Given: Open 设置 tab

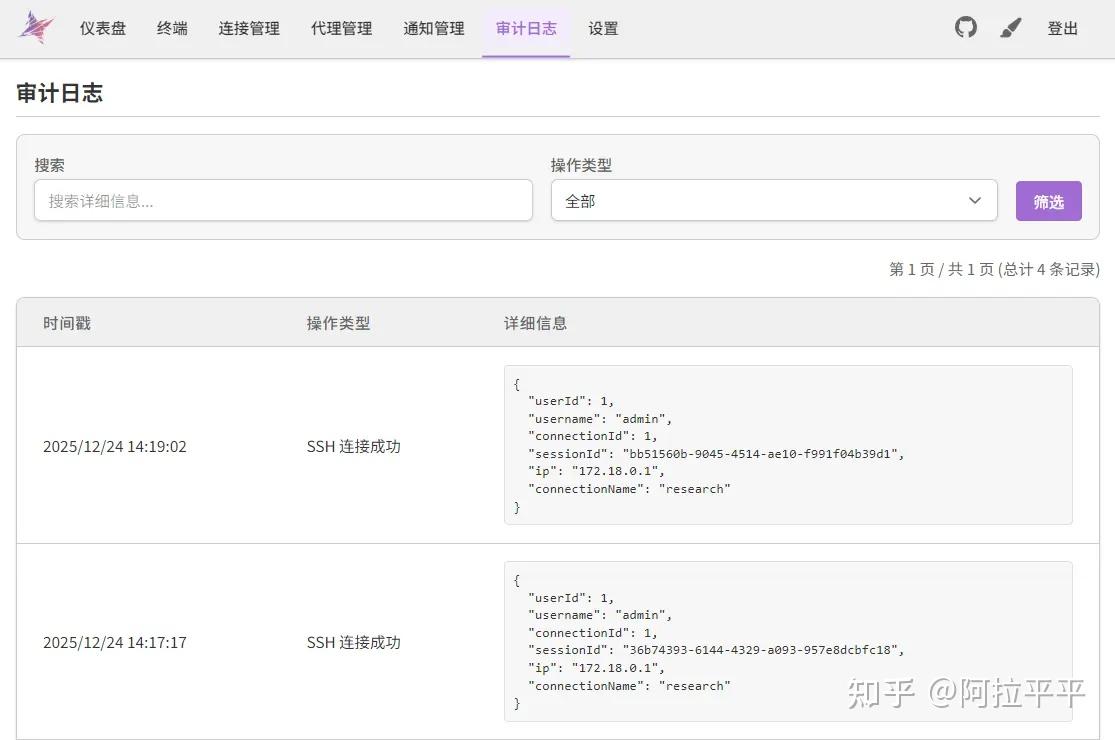Looking at the screenshot, I should pos(603,28).
